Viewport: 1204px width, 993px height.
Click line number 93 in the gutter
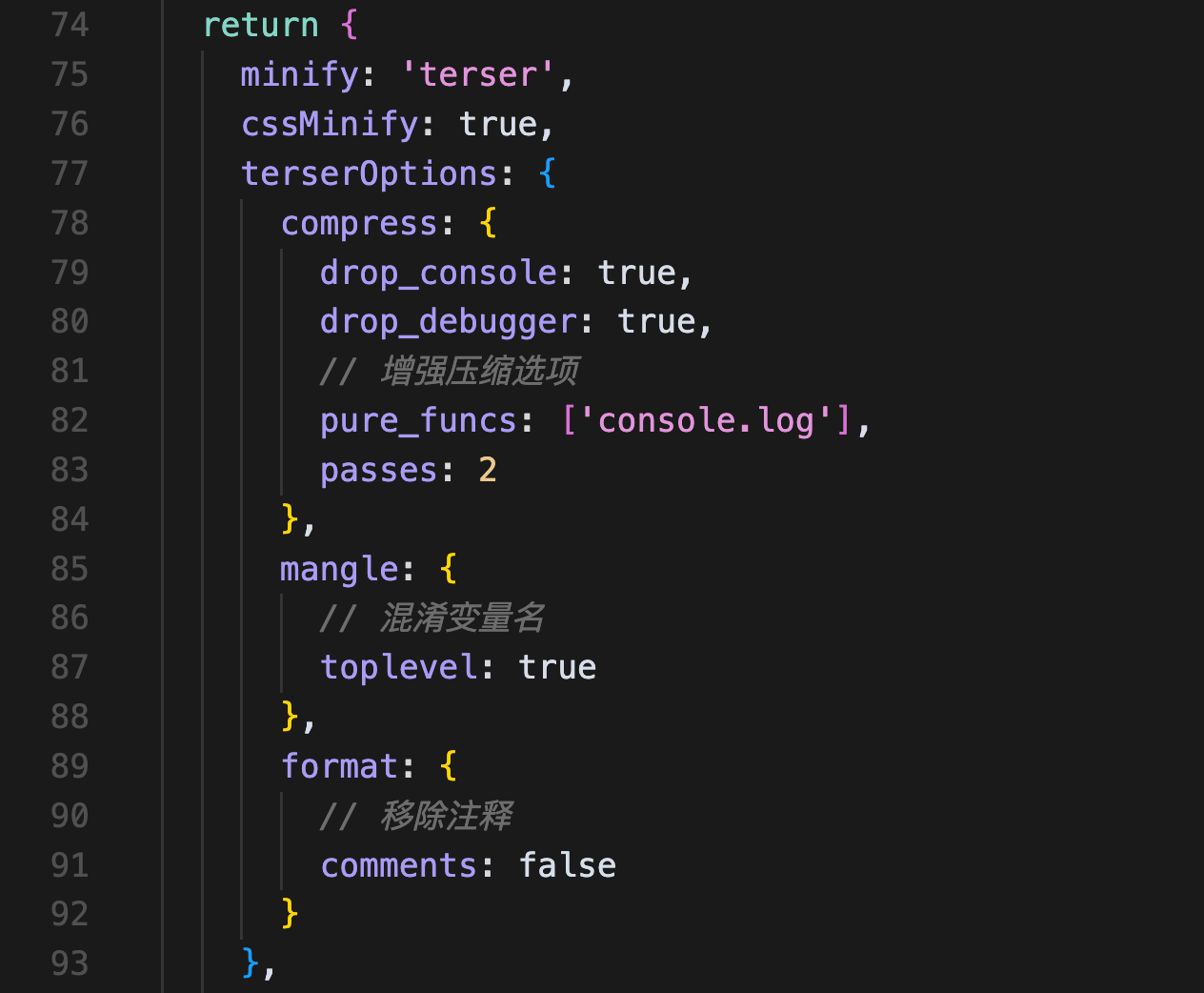coord(70,963)
